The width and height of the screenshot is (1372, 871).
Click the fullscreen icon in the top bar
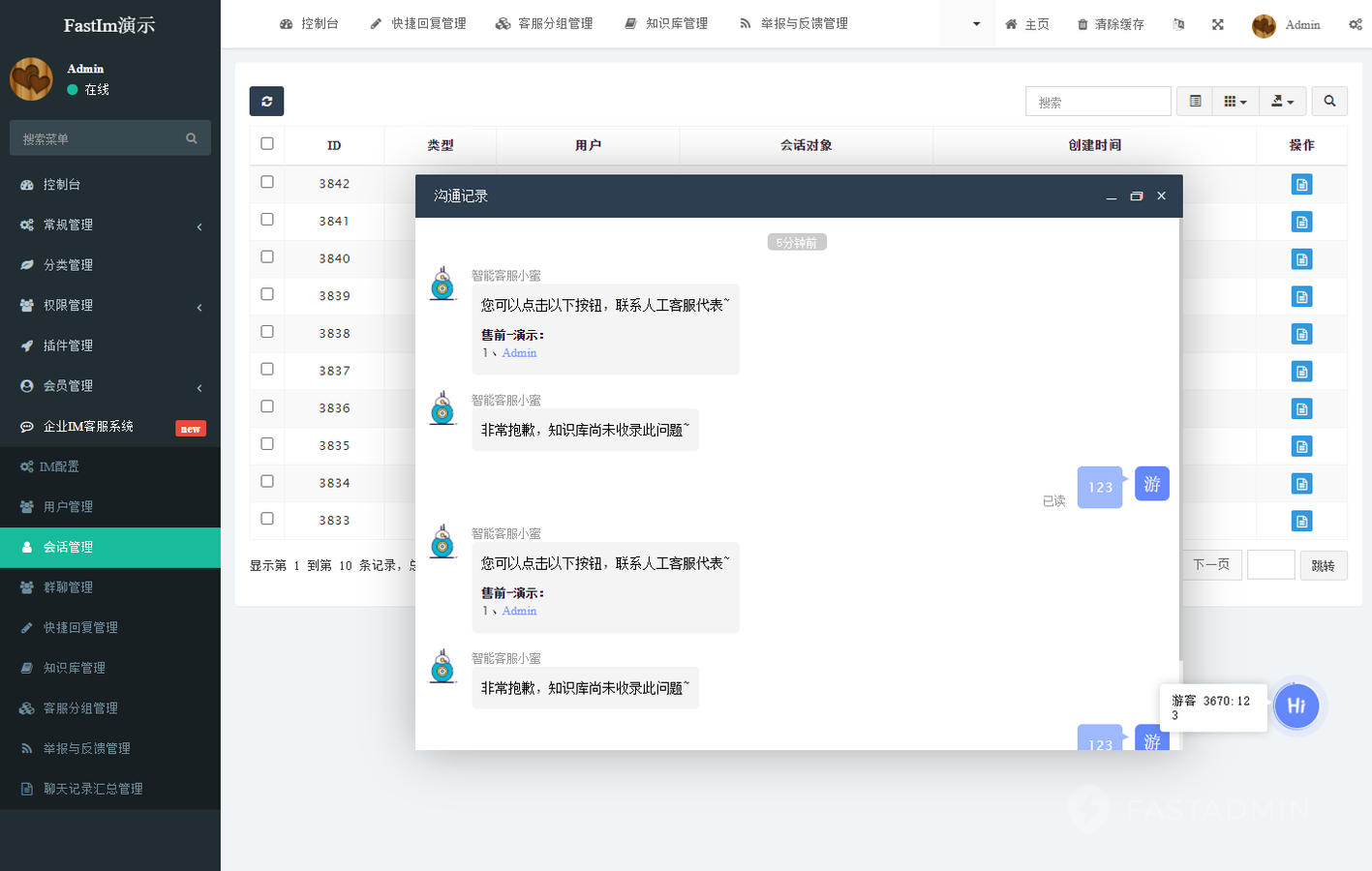click(1218, 24)
